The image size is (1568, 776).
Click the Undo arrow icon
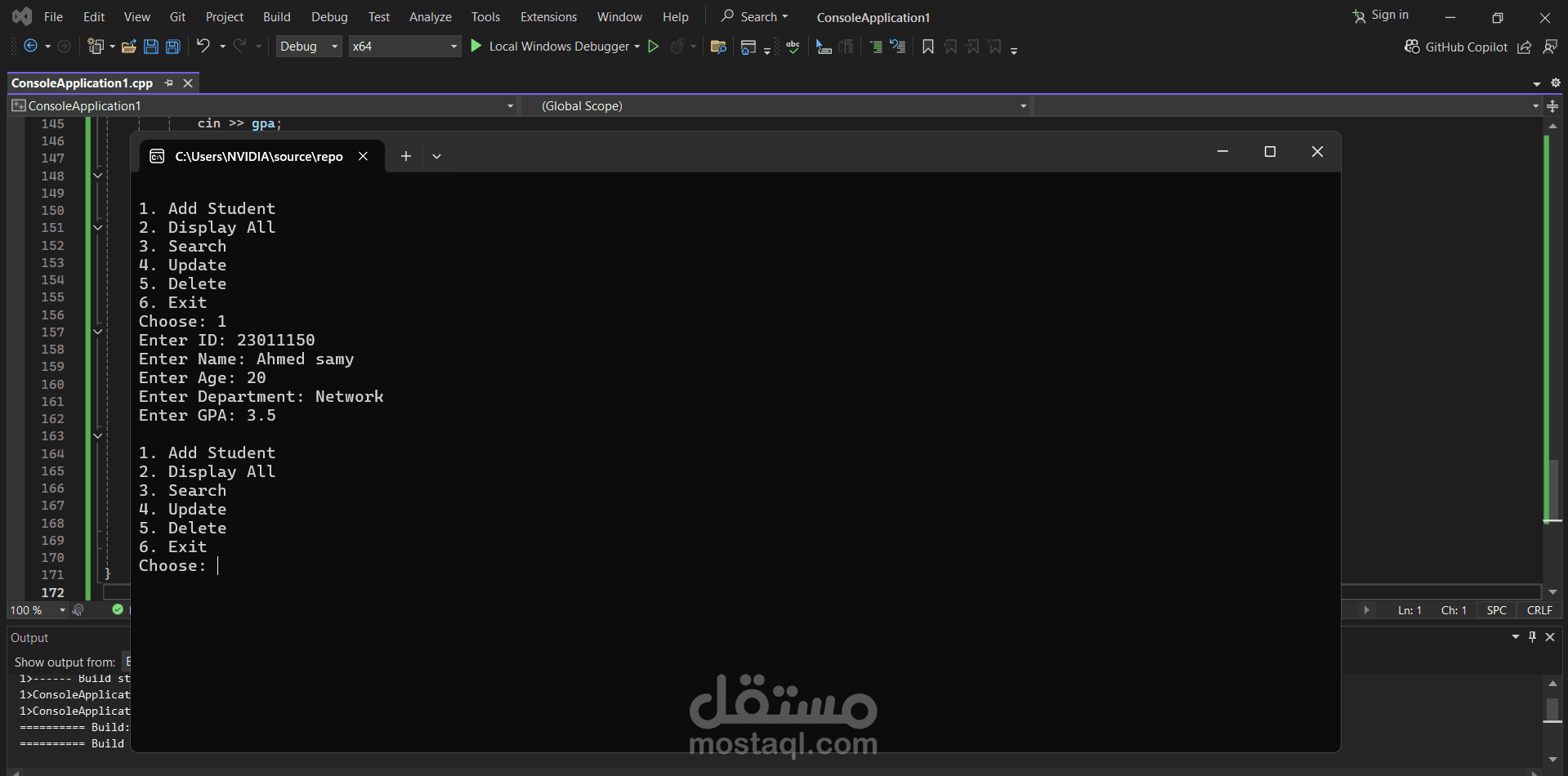[x=203, y=46]
